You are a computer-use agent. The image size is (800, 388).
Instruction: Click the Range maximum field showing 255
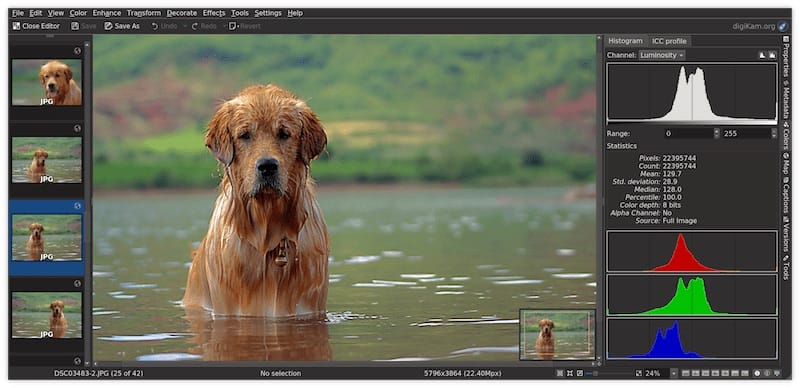(746, 133)
